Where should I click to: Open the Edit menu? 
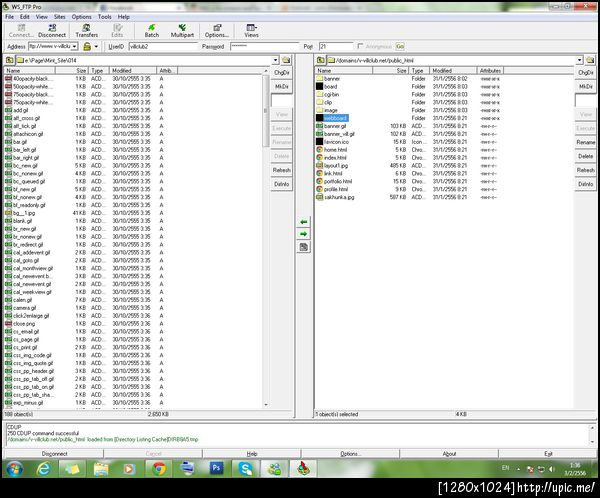tap(25, 17)
